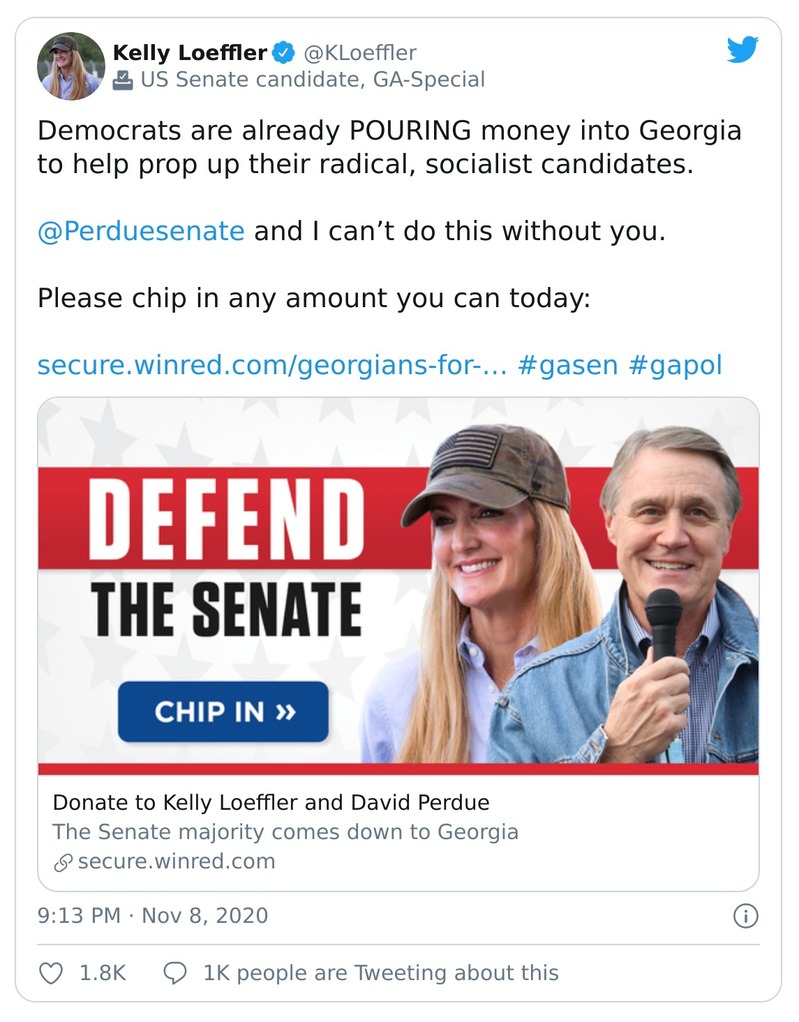
Task: Click the Twitter bird logo
Action: click(x=742, y=51)
